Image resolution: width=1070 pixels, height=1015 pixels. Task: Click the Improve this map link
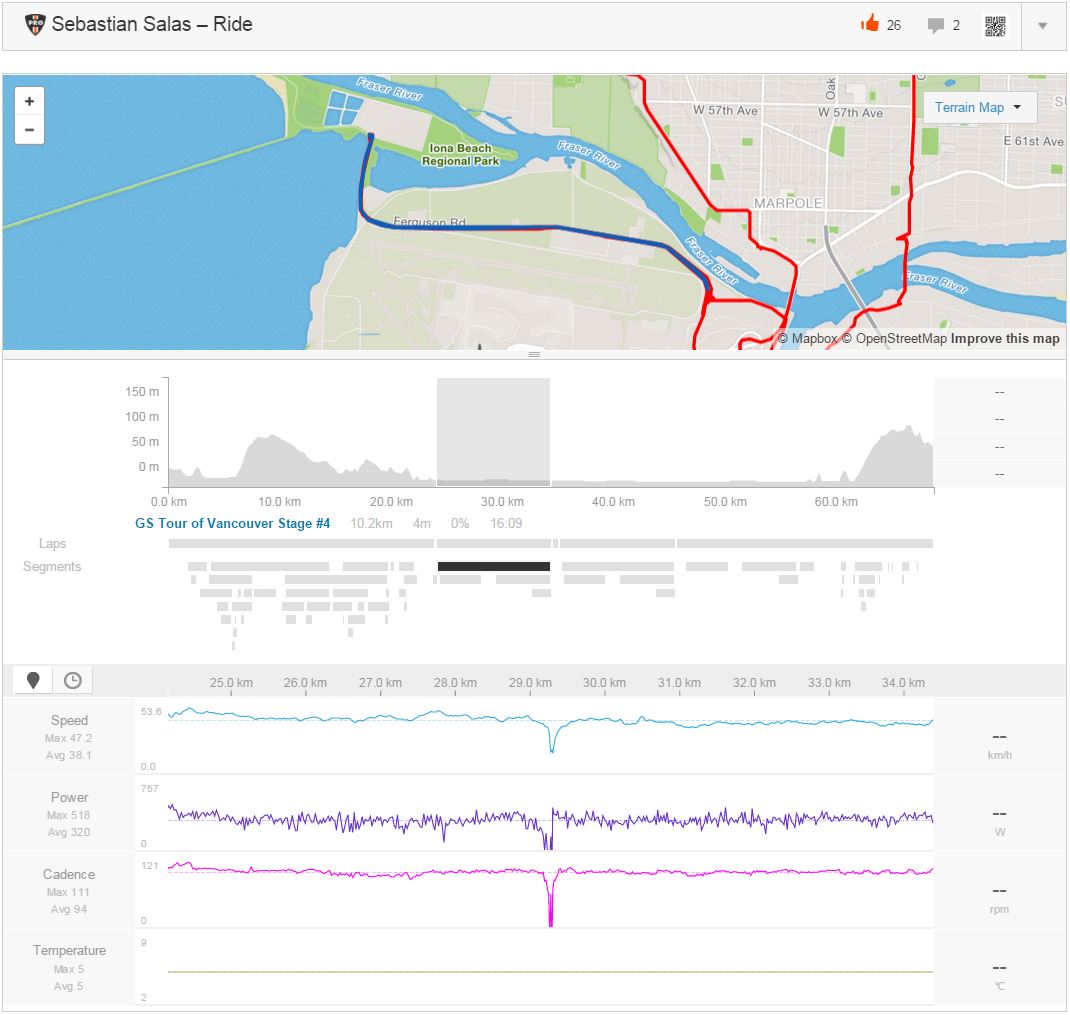tap(1004, 338)
